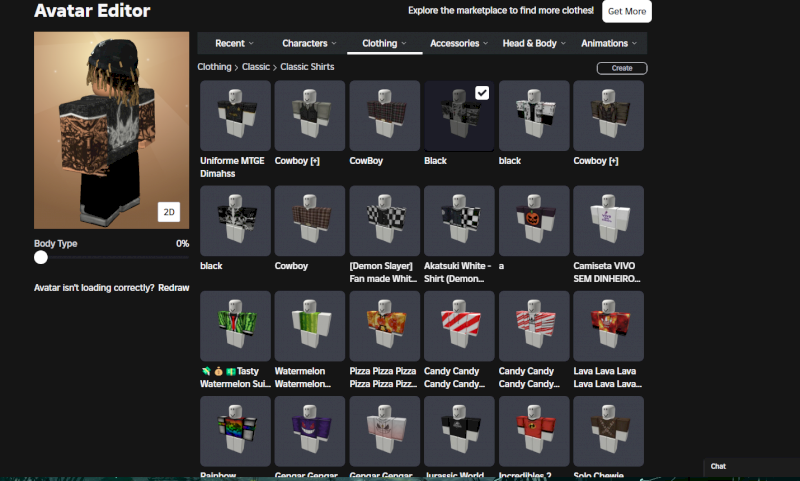Choose the CowBoy plaid shirt item
The image size is (800, 481).
tap(384, 116)
